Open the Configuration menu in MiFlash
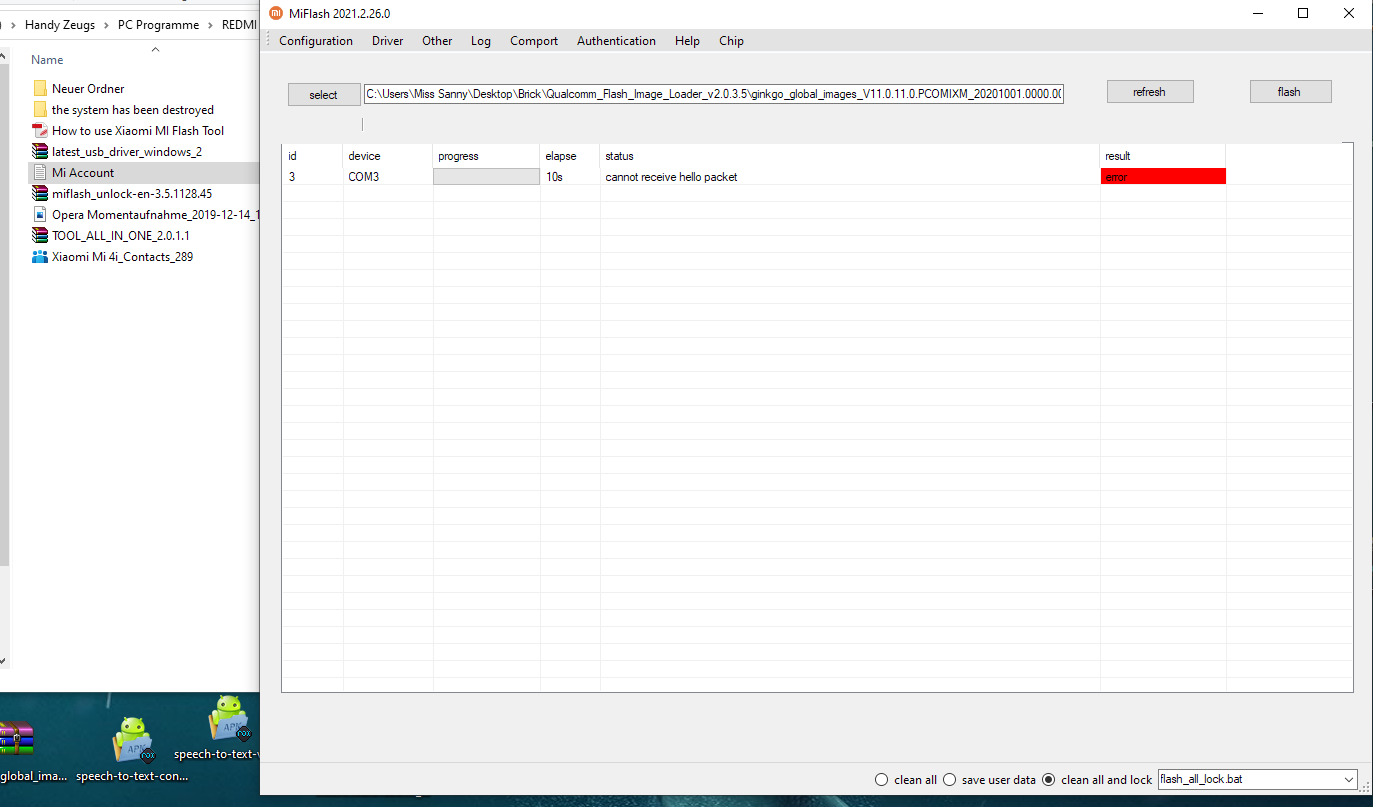 [315, 41]
